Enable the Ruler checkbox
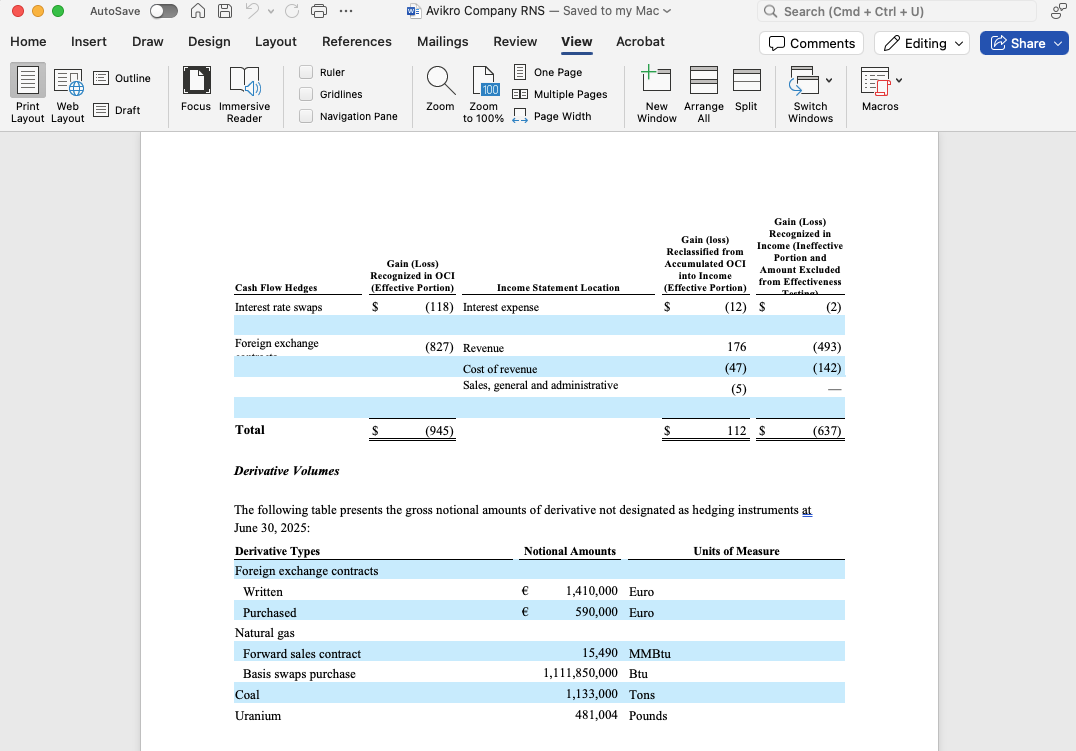Screen dimensions: 1076x751 306,72
